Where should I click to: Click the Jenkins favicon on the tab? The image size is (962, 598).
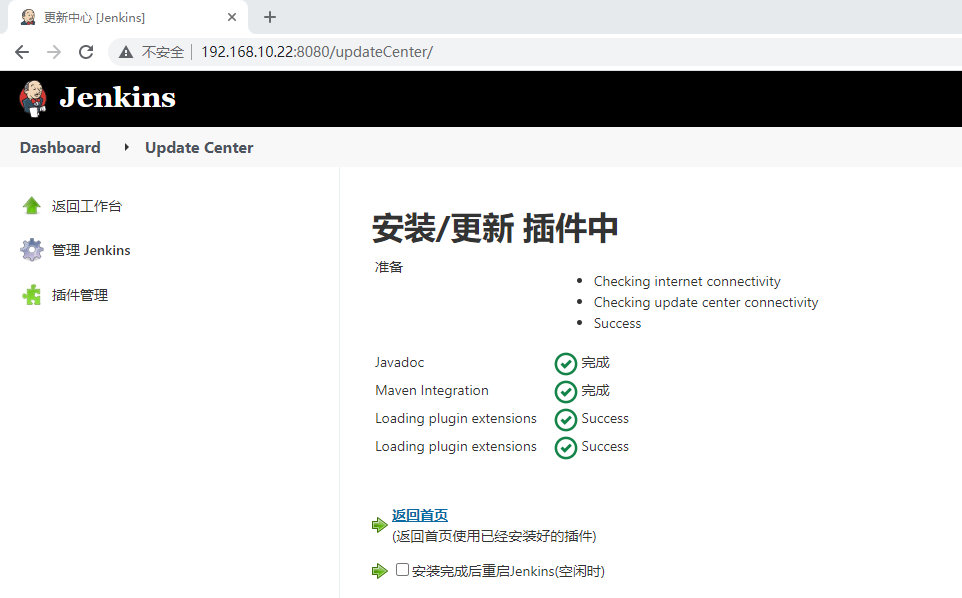tap(28, 17)
